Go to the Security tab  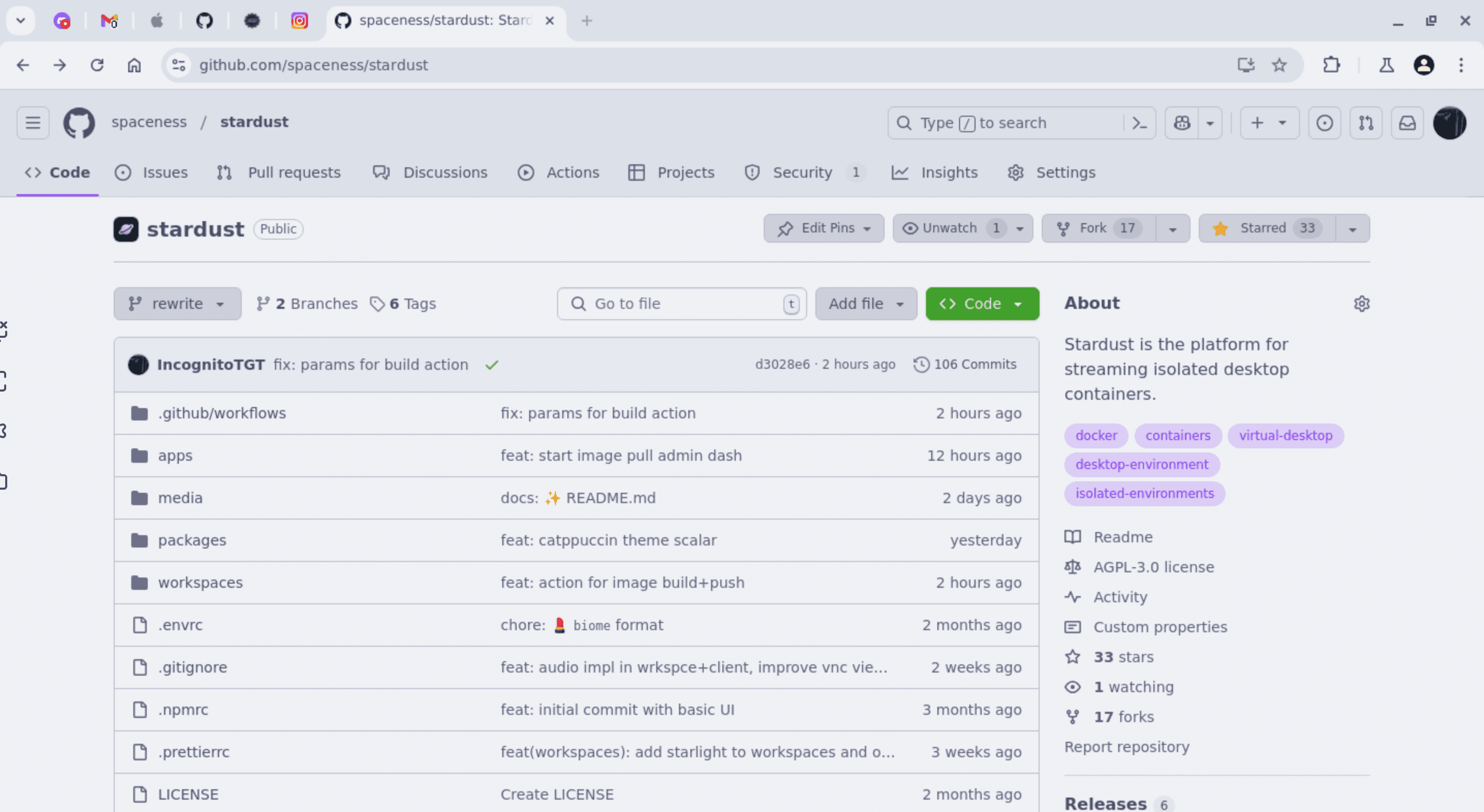click(804, 173)
